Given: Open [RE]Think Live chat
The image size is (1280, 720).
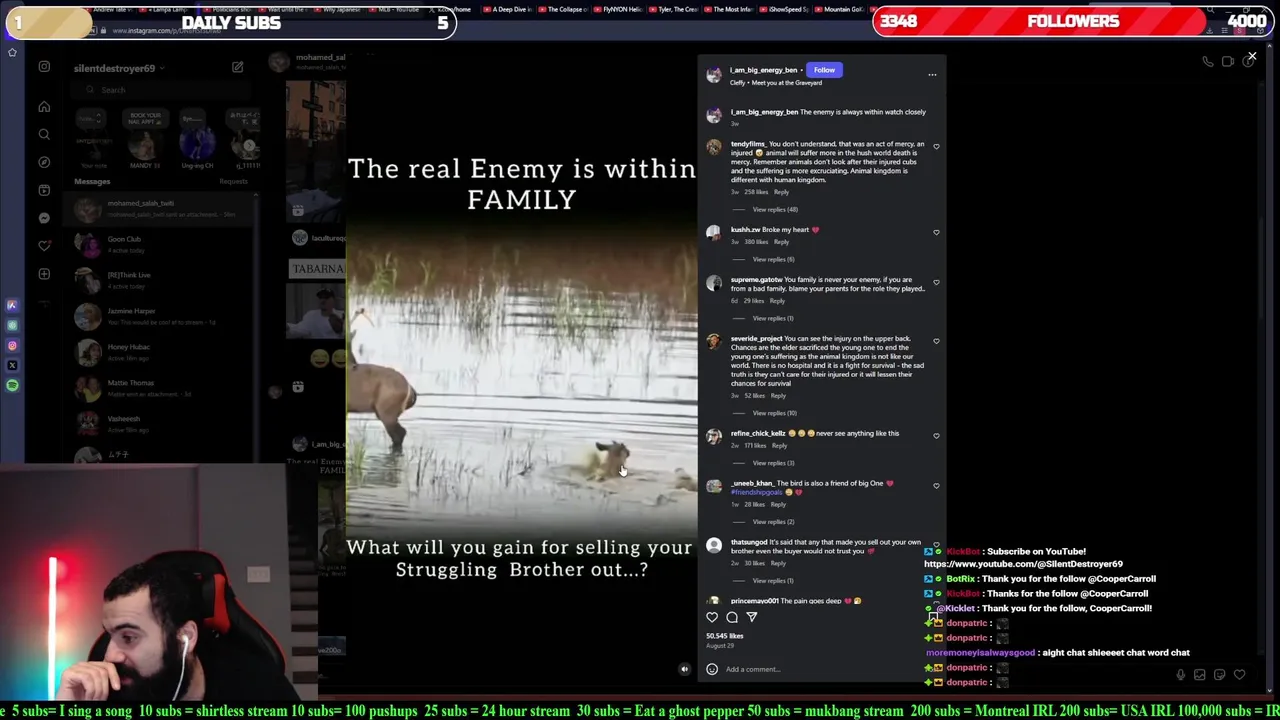Looking at the screenshot, I should (160, 281).
